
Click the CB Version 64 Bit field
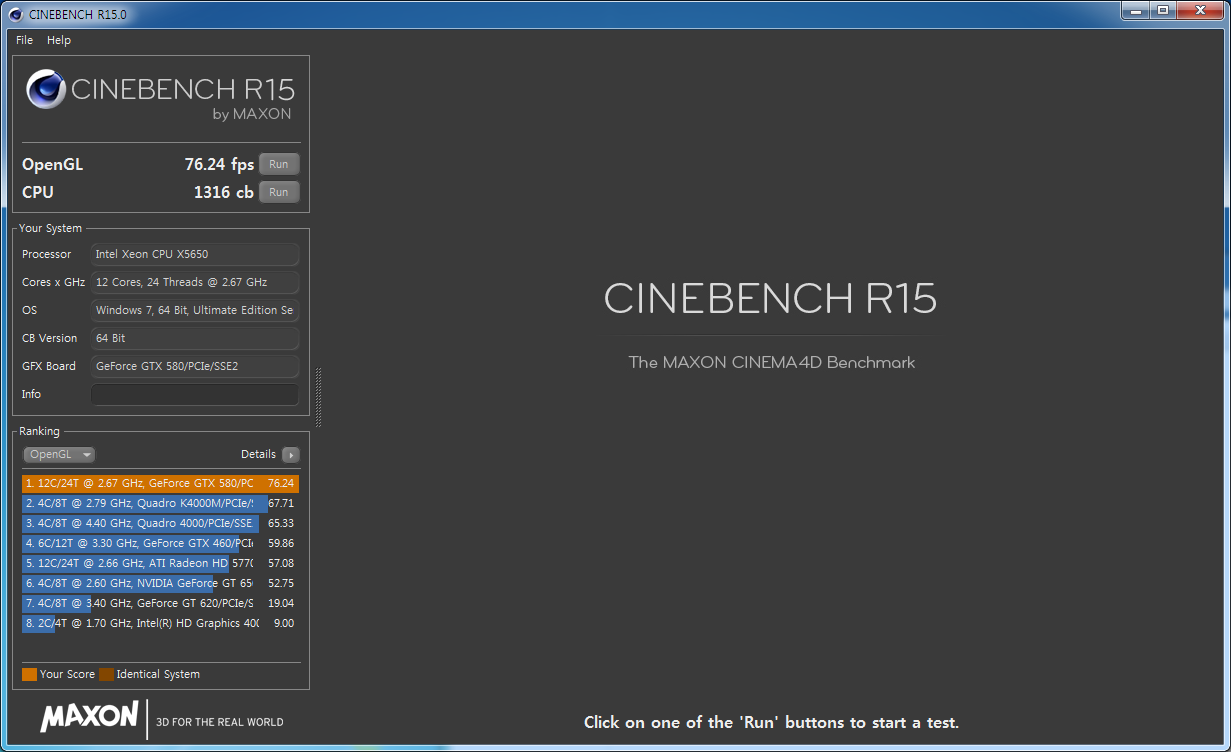(195, 338)
